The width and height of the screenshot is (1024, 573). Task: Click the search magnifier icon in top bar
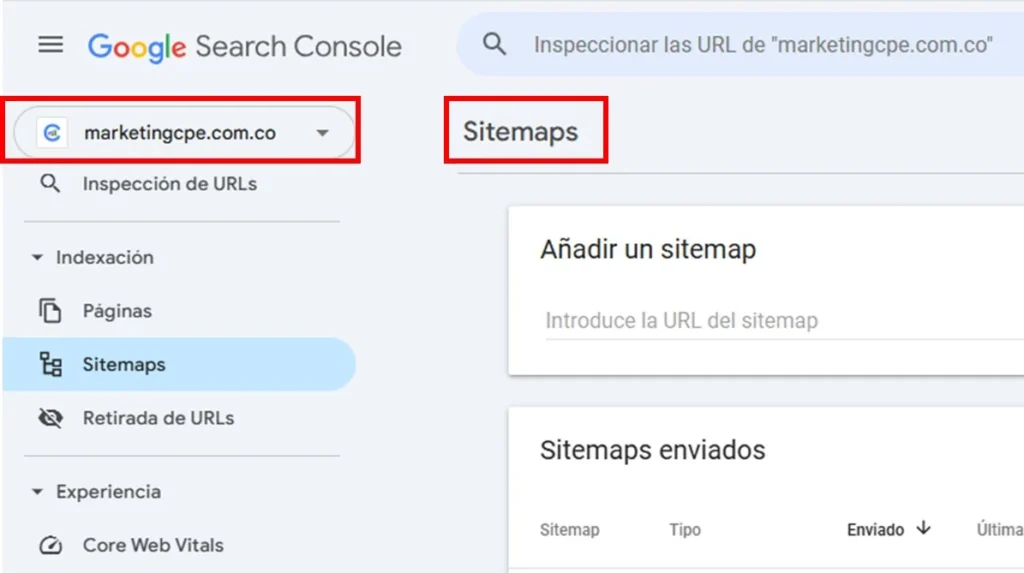pyautogui.click(x=494, y=44)
